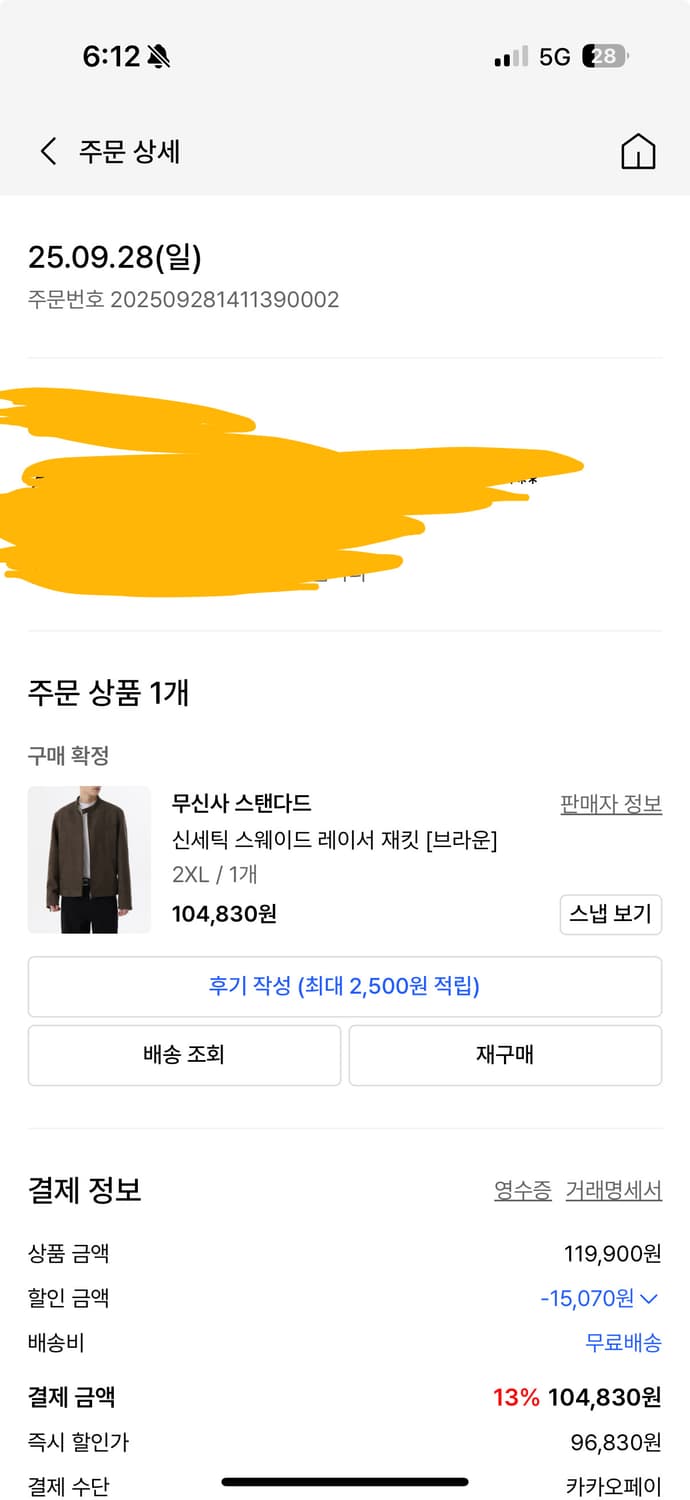Tap the 무신사 스탠다드 brand name
Screen dimensions: 690x1500
(x=241, y=803)
